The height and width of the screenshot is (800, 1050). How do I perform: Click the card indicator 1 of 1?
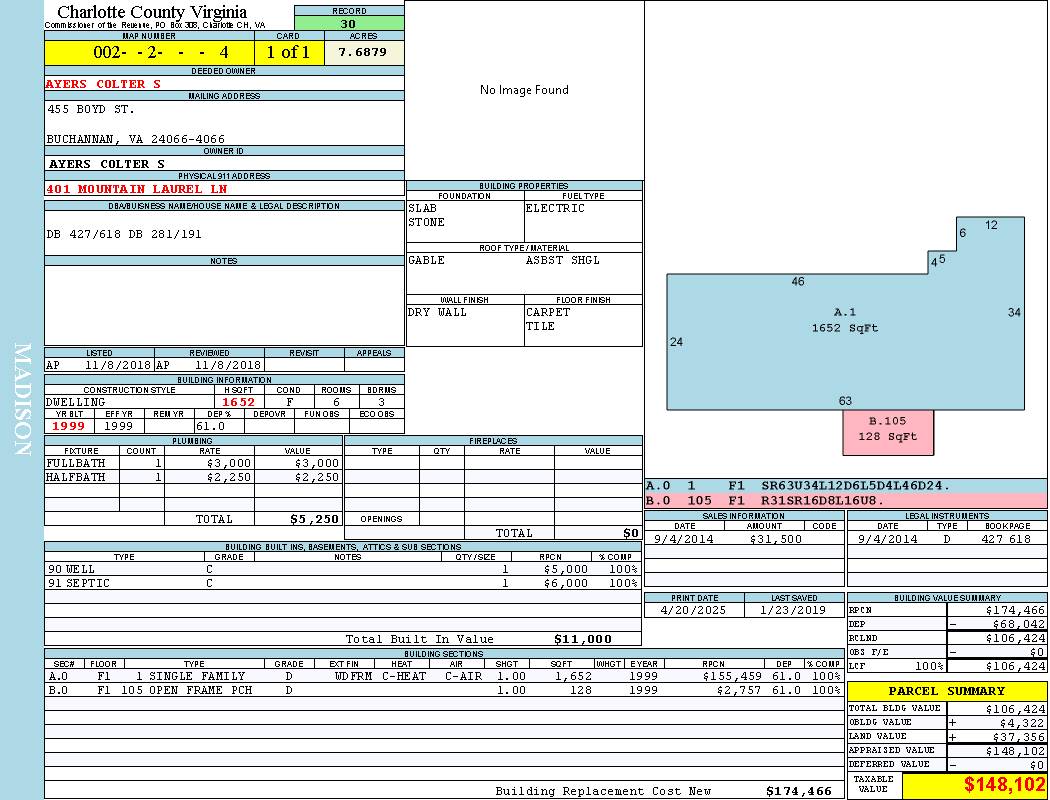coord(289,52)
